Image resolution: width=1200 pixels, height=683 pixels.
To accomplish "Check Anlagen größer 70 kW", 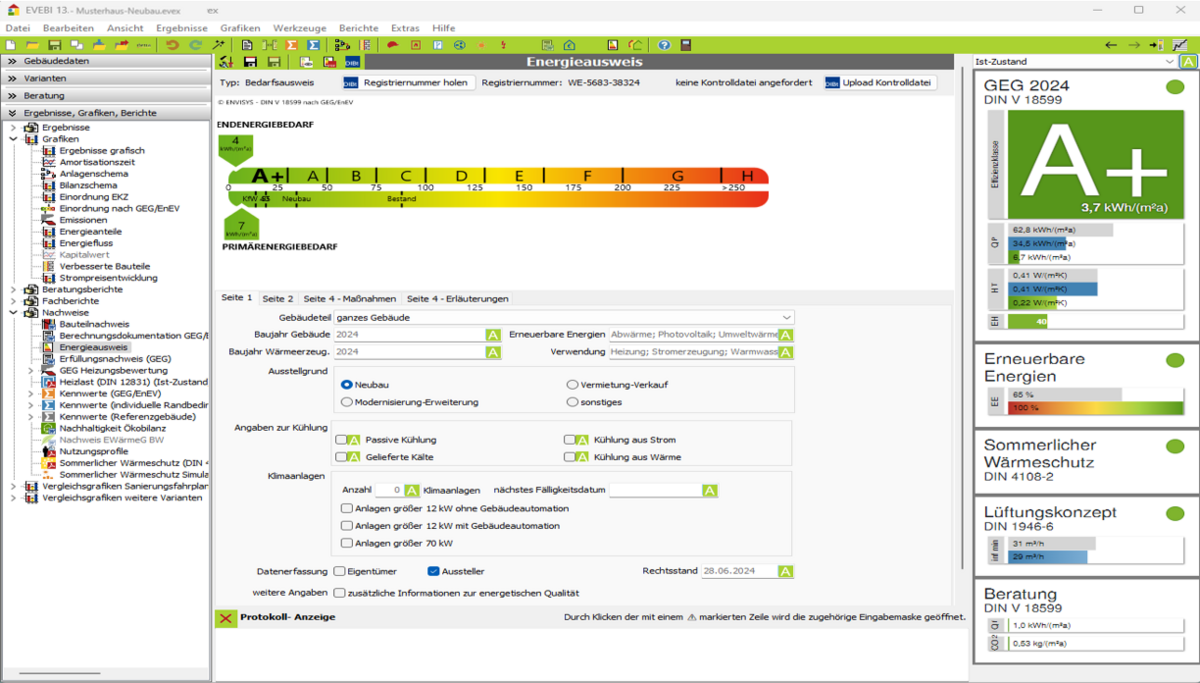I will point(347,543).
